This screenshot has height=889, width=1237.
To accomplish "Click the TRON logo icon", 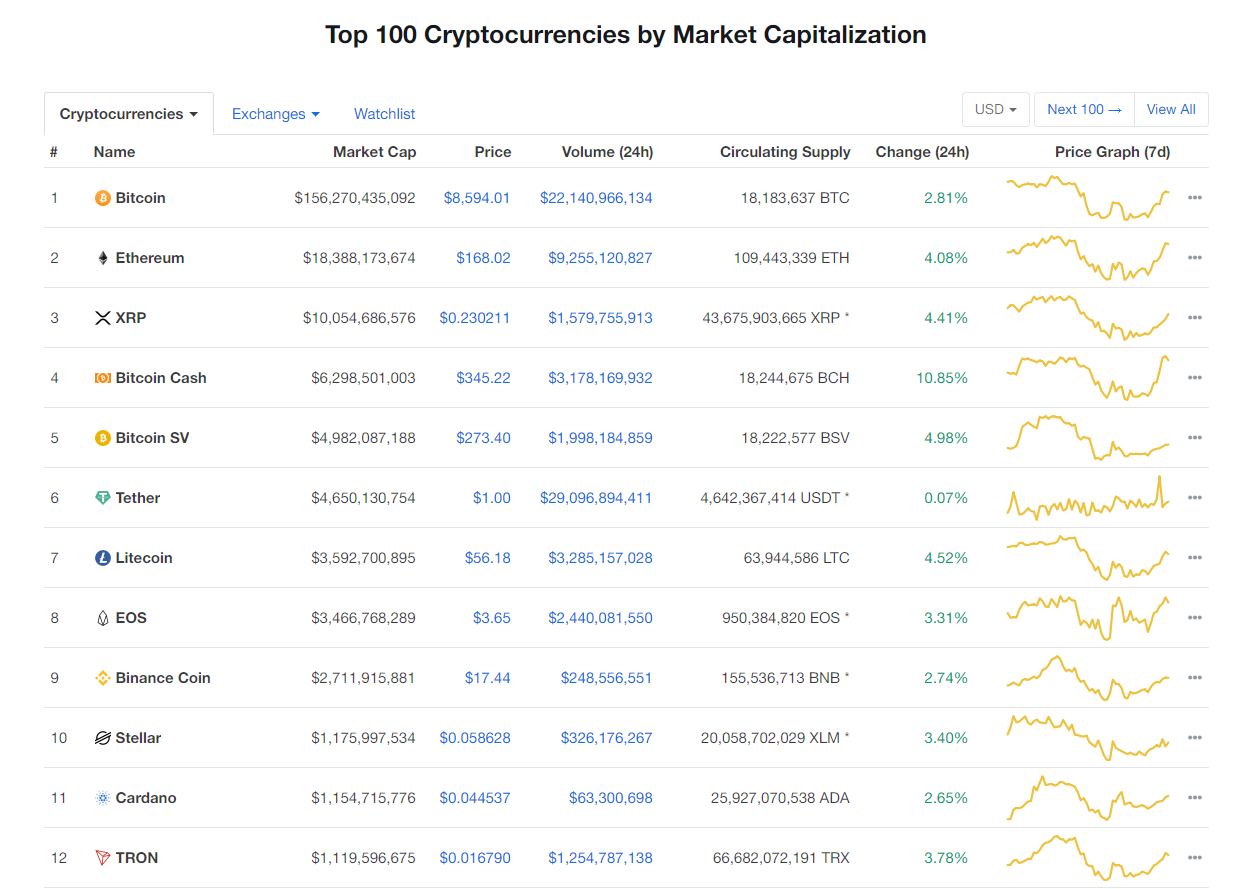I will coord(102,858).
